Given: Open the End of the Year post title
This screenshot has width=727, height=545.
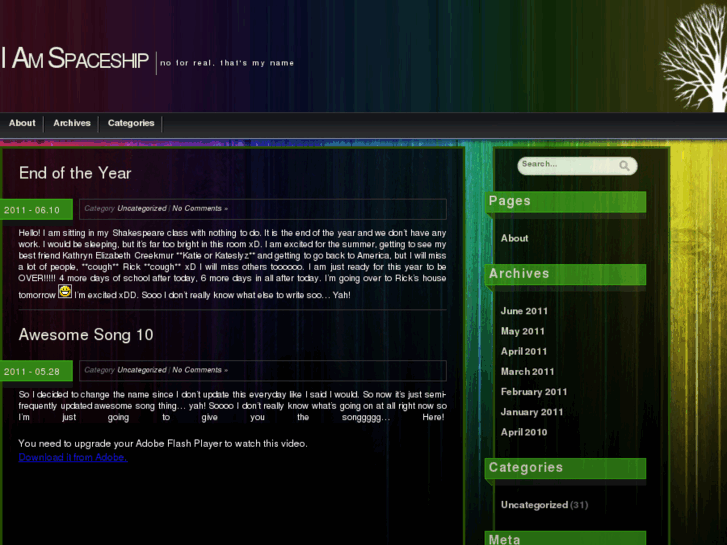Looking at the screenshot, I should click(x=75, y=173).
